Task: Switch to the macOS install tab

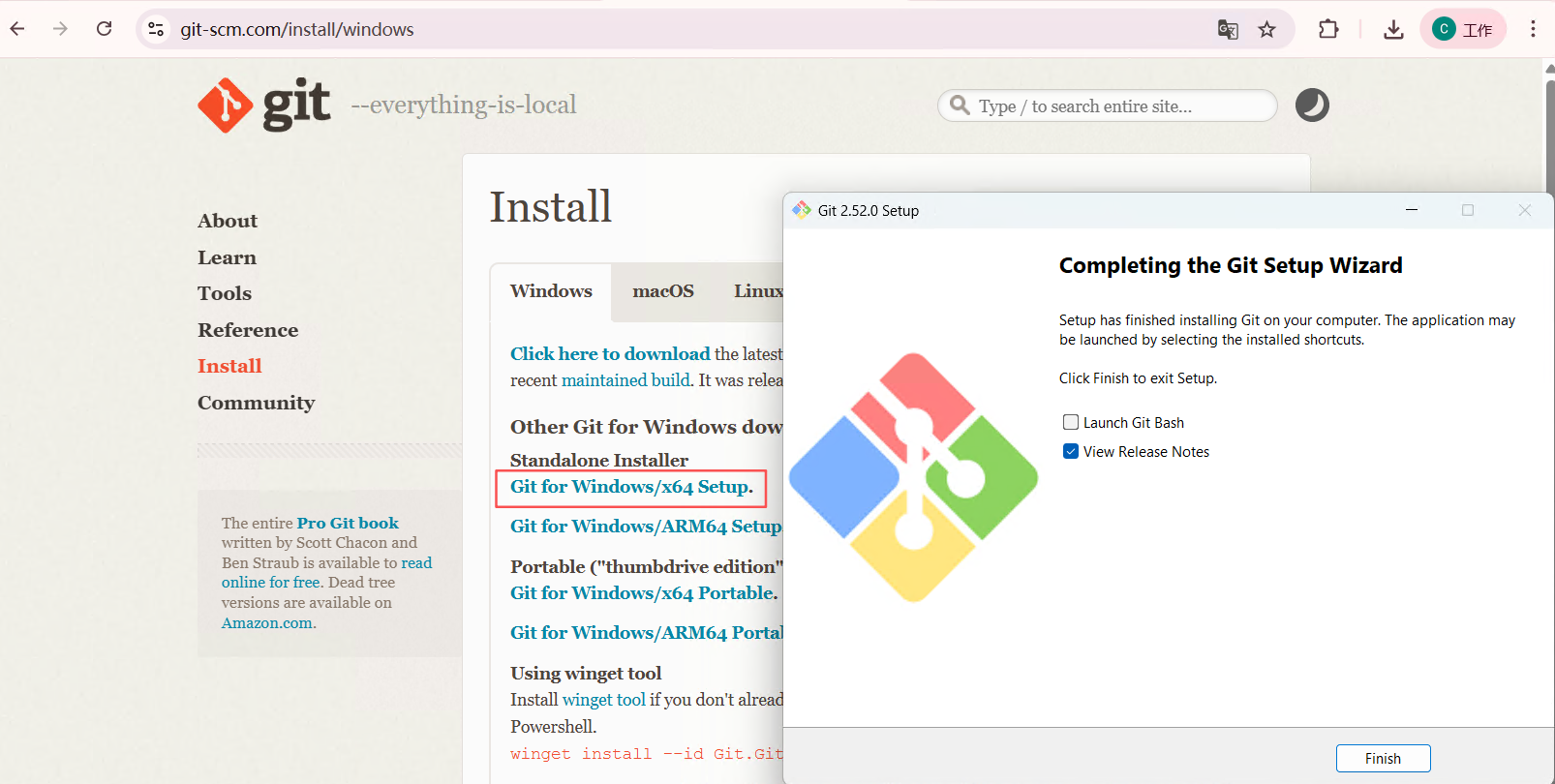Action: pyautogui.click(x=663, y=291)
